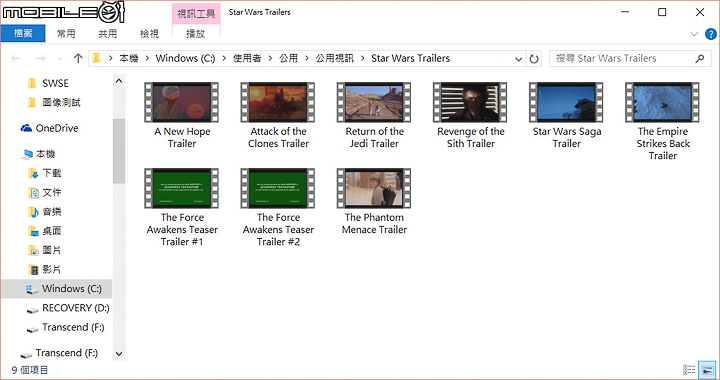The height and width of the screenshot is (380, 720).
Task: Select The Force Awakens Teaser Trailer #1
Action: (x=182, y=207)
